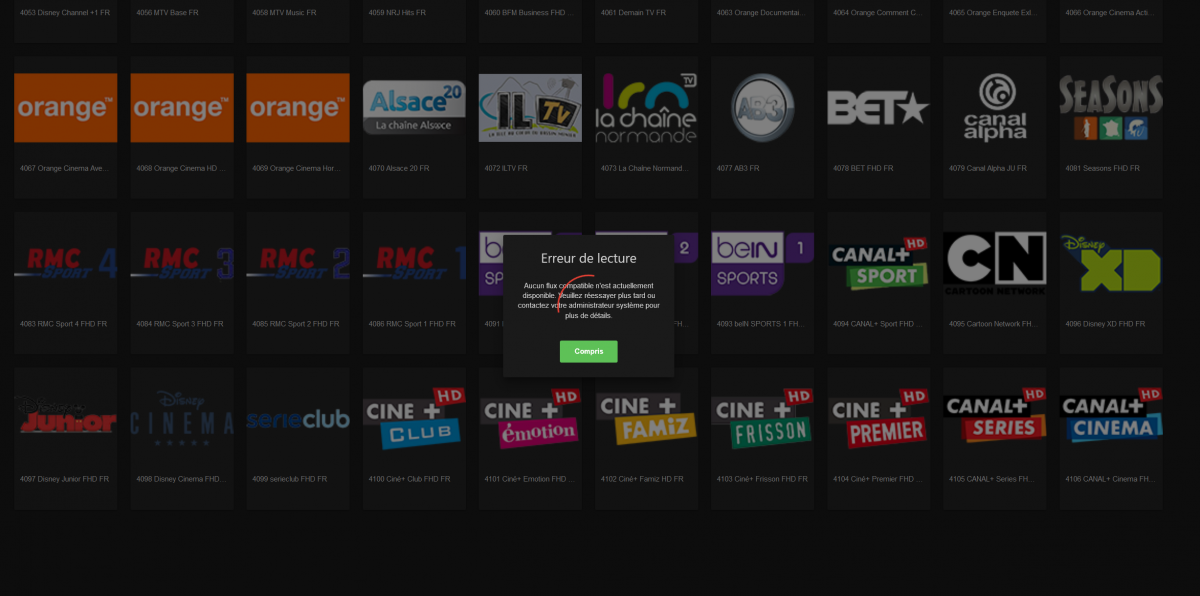Click '4097 Disney Junior FHD FR' label
The image size is (1200, 596).
point(66,480)
